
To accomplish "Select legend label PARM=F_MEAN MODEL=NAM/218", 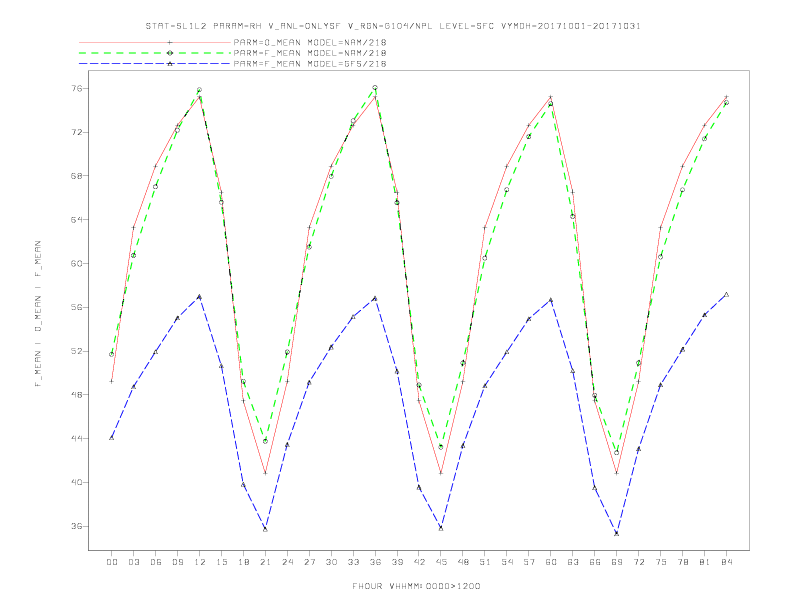I will point(310,53).
